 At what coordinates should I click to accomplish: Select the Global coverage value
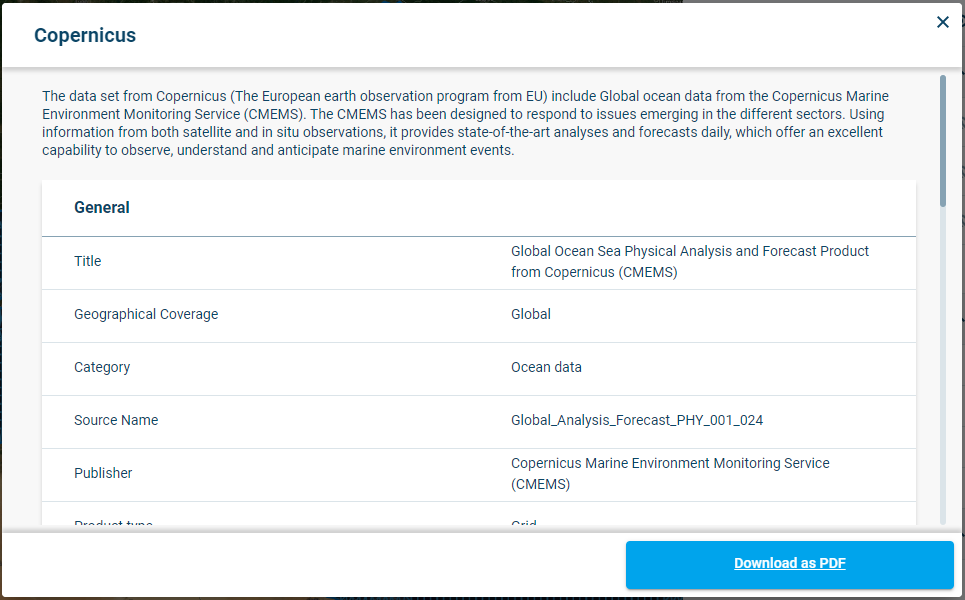tap(531, 314)
